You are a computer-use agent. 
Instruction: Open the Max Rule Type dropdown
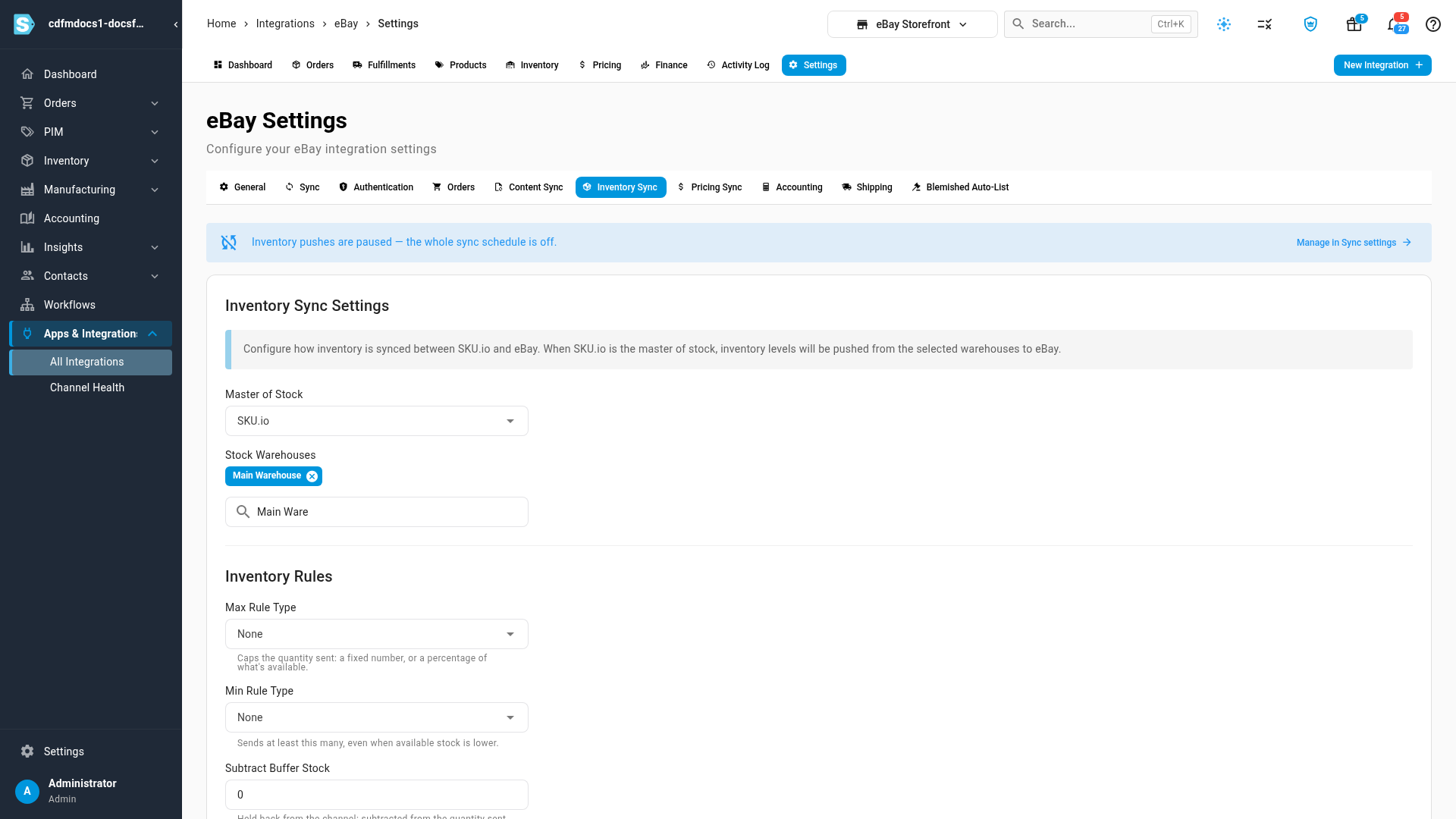(377, 634)
